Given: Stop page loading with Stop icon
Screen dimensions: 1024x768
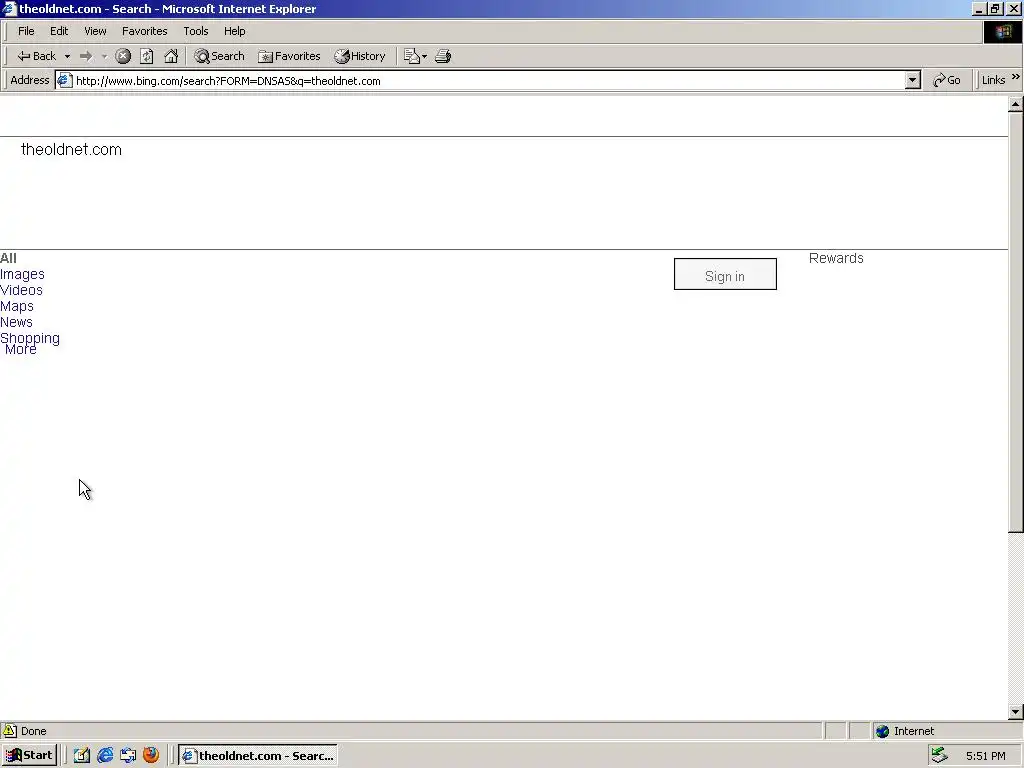Looking at the screenshot, I should click(123, 56).
